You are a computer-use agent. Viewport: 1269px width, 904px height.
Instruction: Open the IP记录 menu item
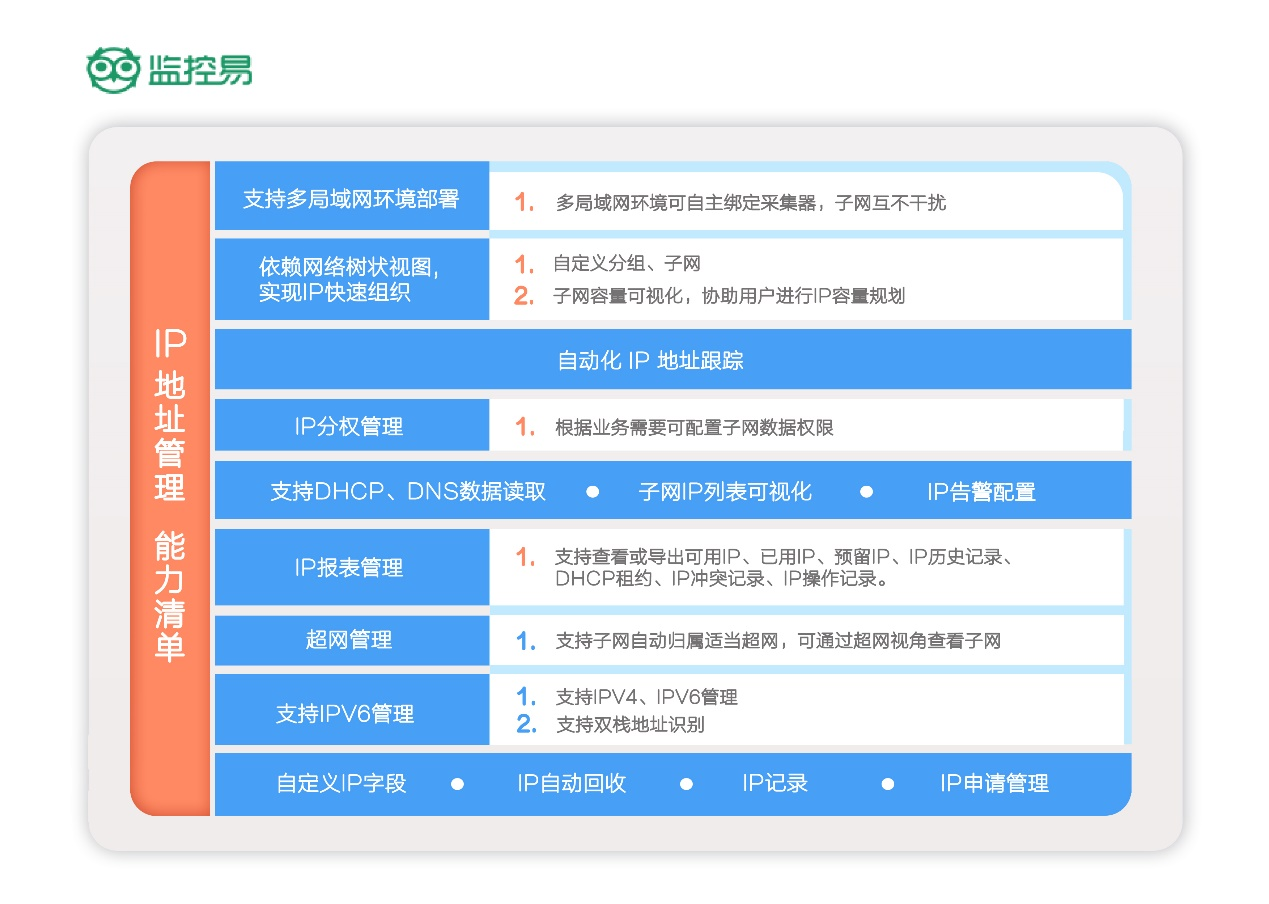coord(774,784)
